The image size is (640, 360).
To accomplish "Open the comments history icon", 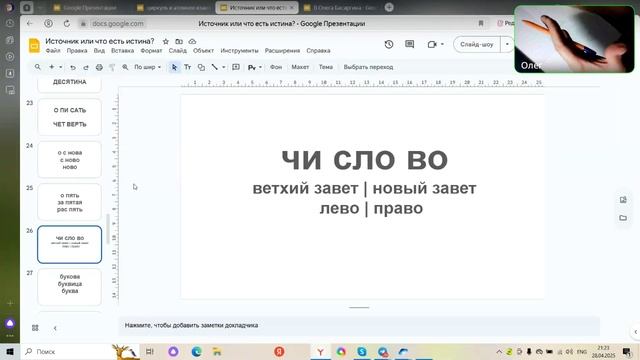I will (x=409, y=44).
